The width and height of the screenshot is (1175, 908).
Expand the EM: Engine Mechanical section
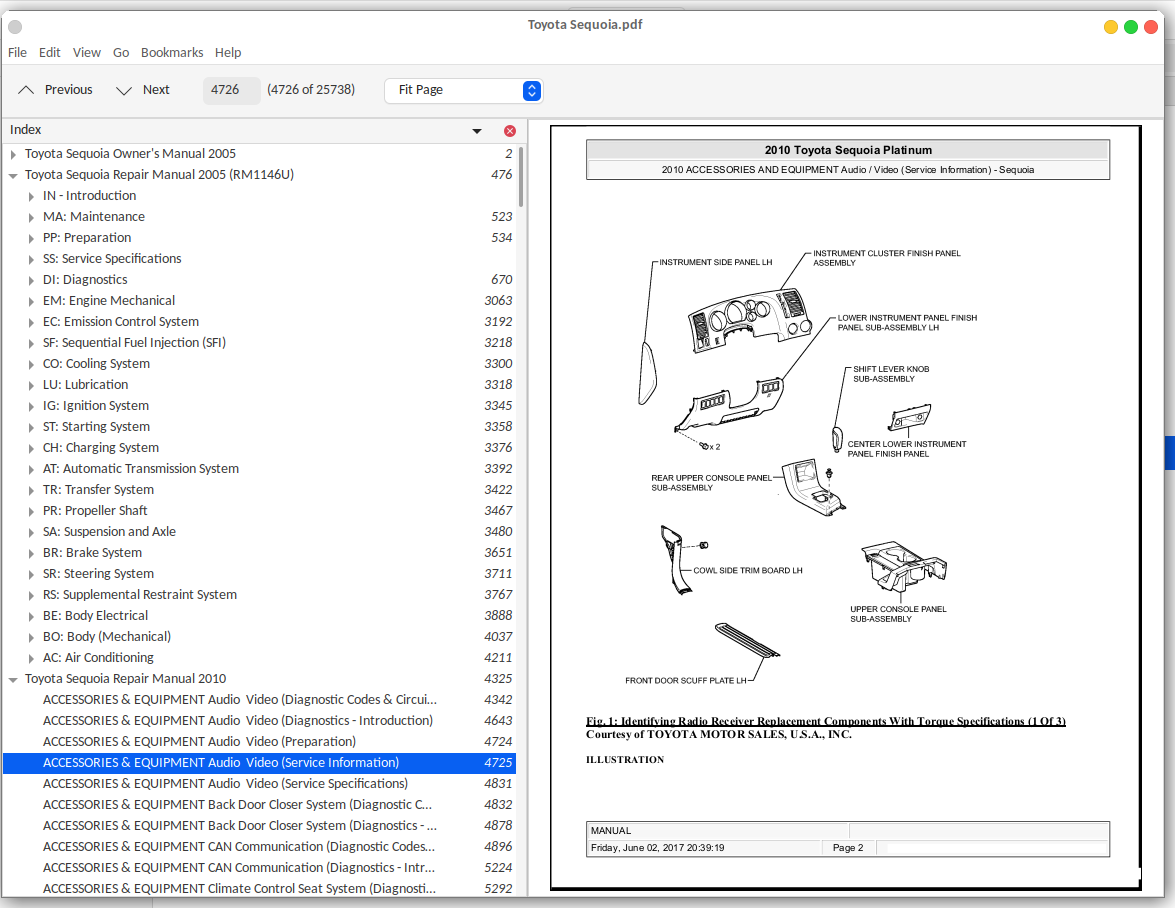(x=31, y=301)
